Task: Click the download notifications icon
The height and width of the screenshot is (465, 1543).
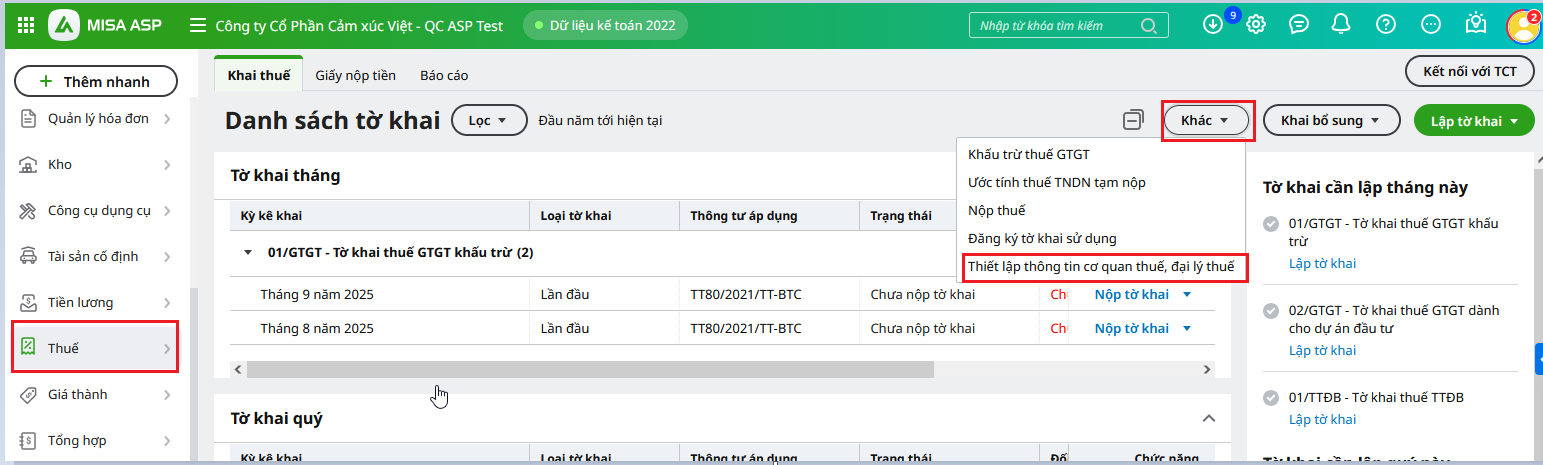Action: pyautogui.click(x=1213, y=25)
